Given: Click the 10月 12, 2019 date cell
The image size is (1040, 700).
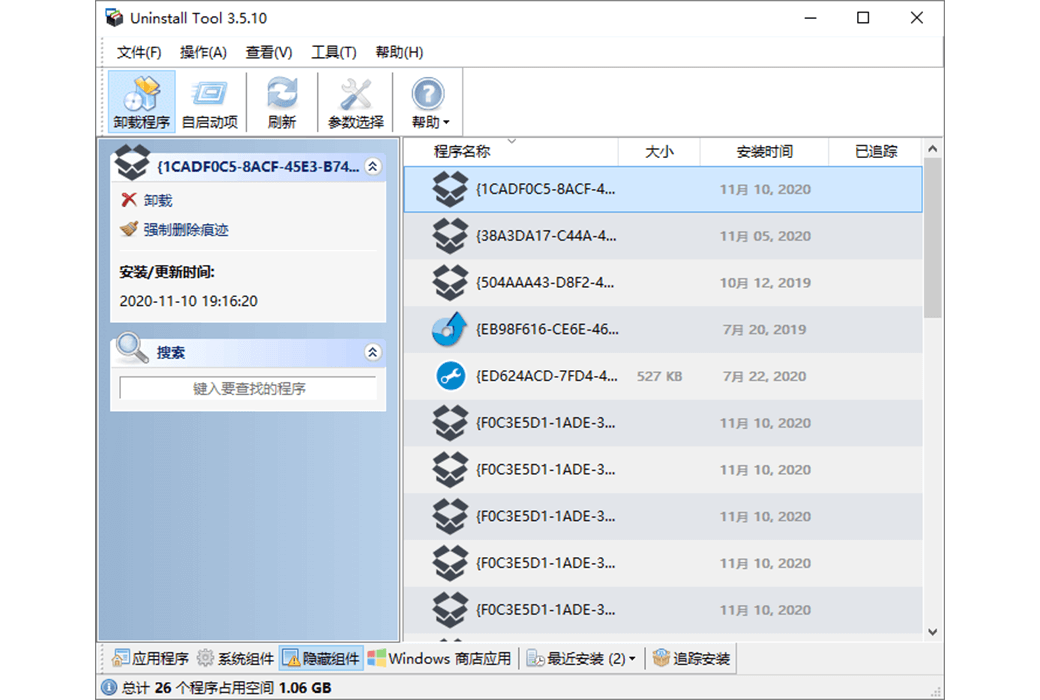Looking at the screenshot, I should tap(765, 283).
